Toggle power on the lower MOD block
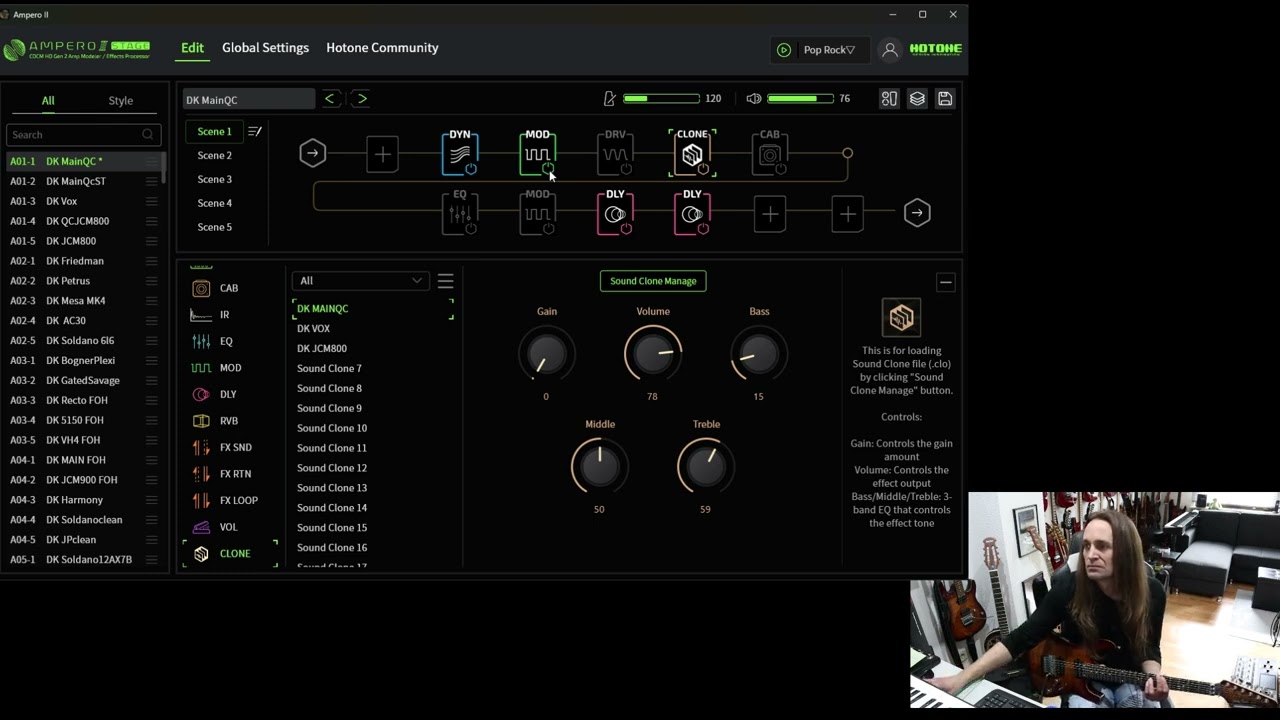1280x720 pixels. pos(548,229)
